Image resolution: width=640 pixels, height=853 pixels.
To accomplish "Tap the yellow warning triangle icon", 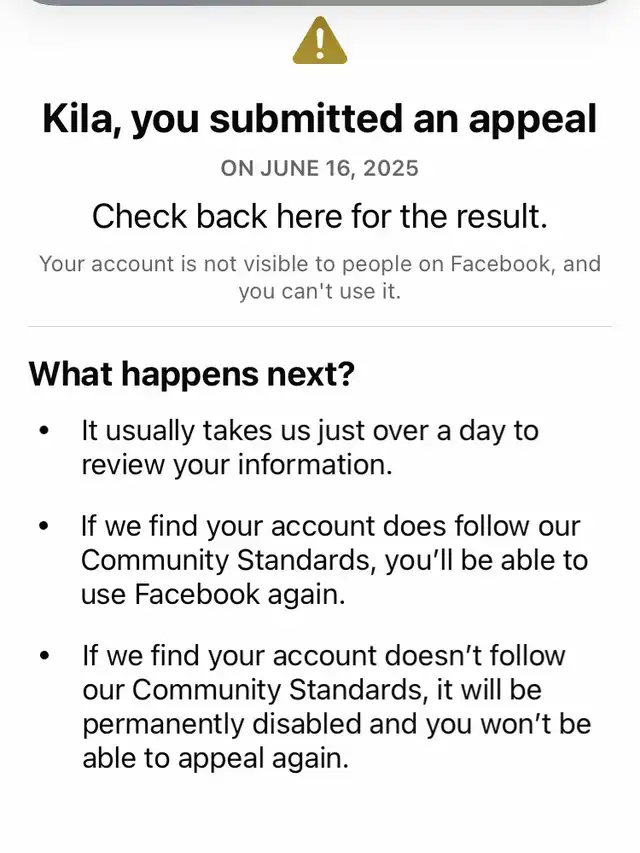I will point(320,42).
